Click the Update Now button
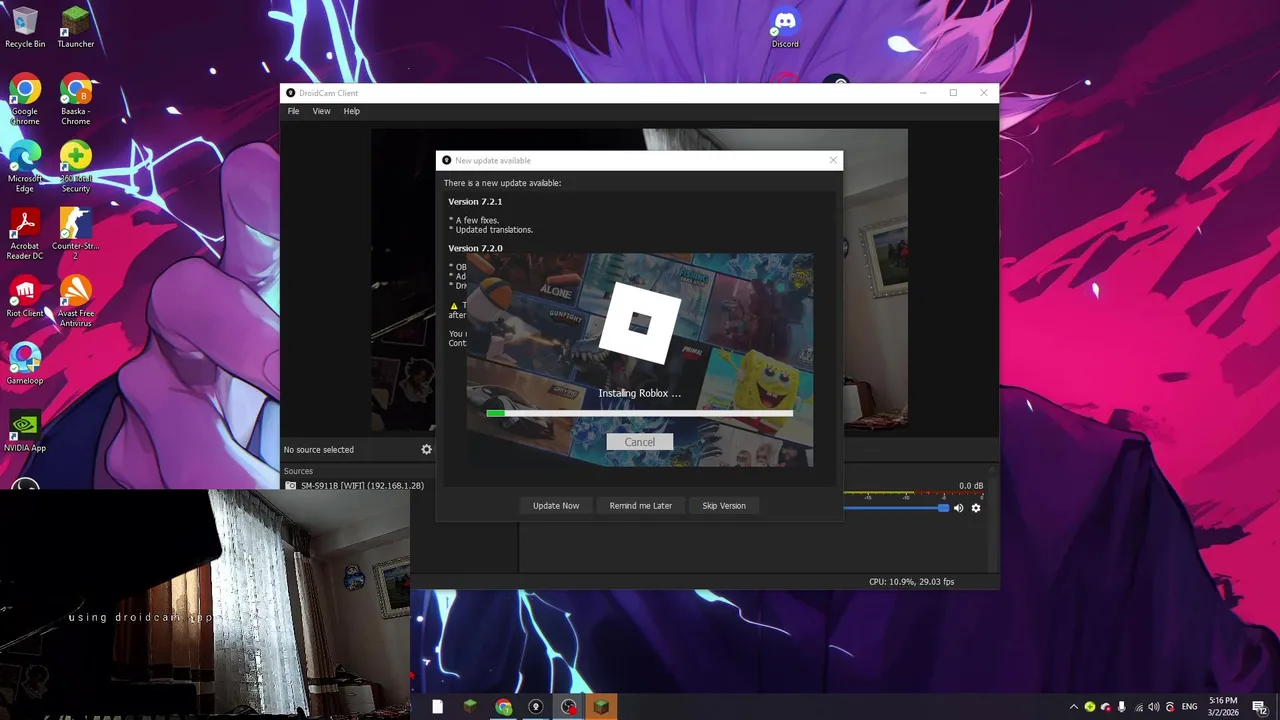This screenshot has height=720, width=1280. [x=556, y=506]
